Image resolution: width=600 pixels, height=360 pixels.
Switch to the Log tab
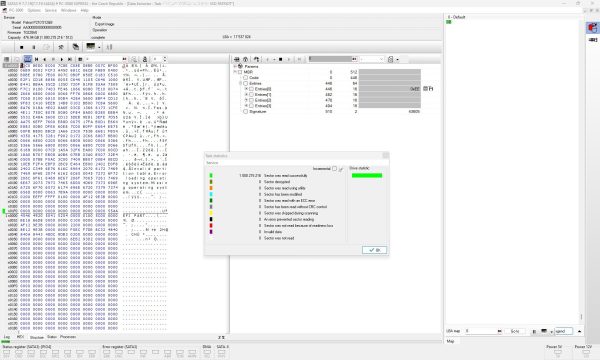[x=7, y=337]
